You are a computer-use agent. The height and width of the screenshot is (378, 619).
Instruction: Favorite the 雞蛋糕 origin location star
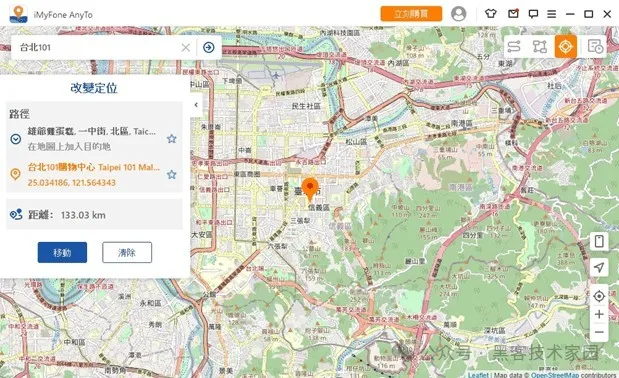click(x=171, y=138)
